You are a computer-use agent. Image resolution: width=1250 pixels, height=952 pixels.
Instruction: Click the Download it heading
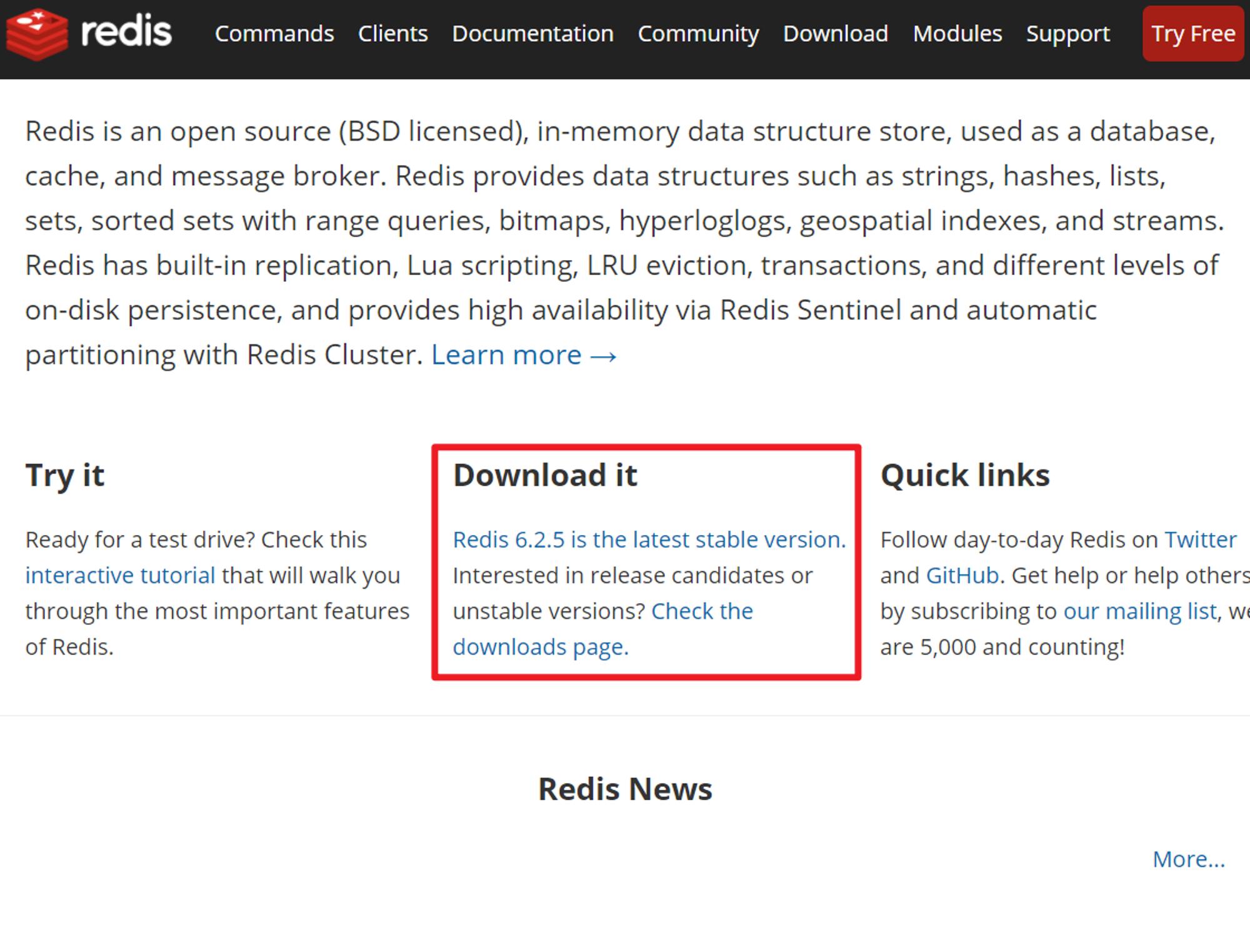click(545, 475)
